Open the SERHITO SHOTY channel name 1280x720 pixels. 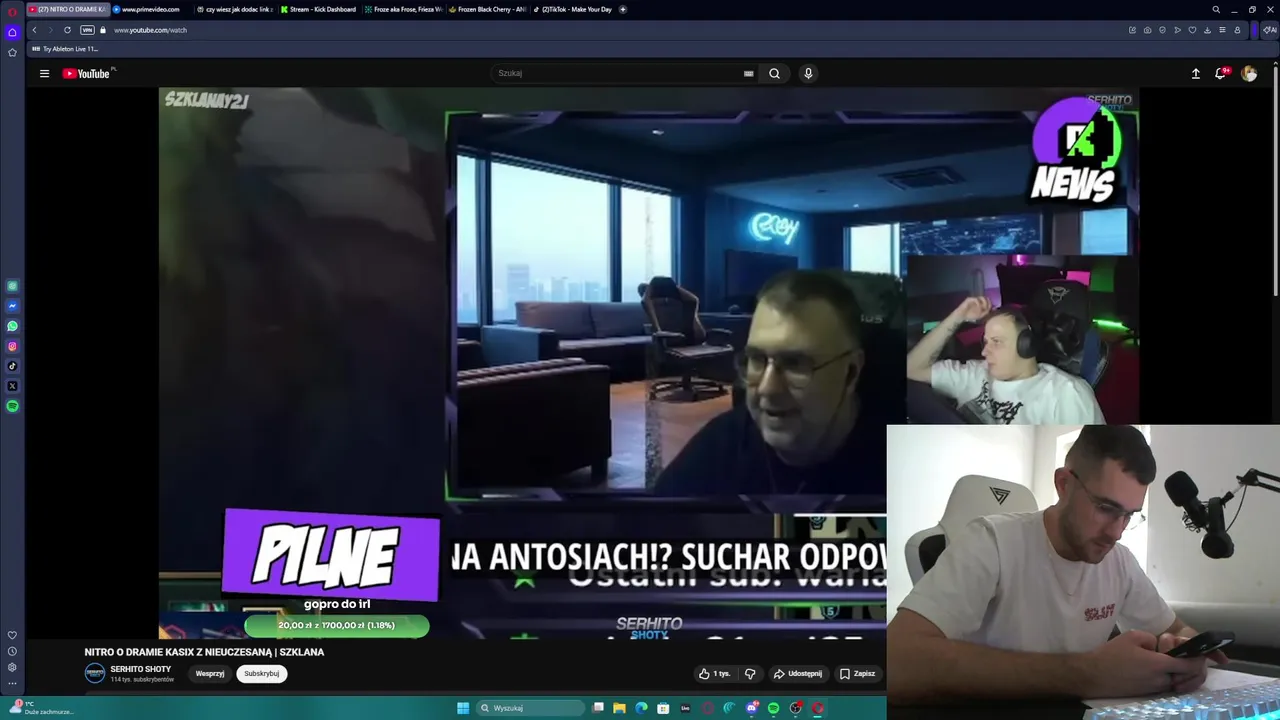tap(141, 669)
